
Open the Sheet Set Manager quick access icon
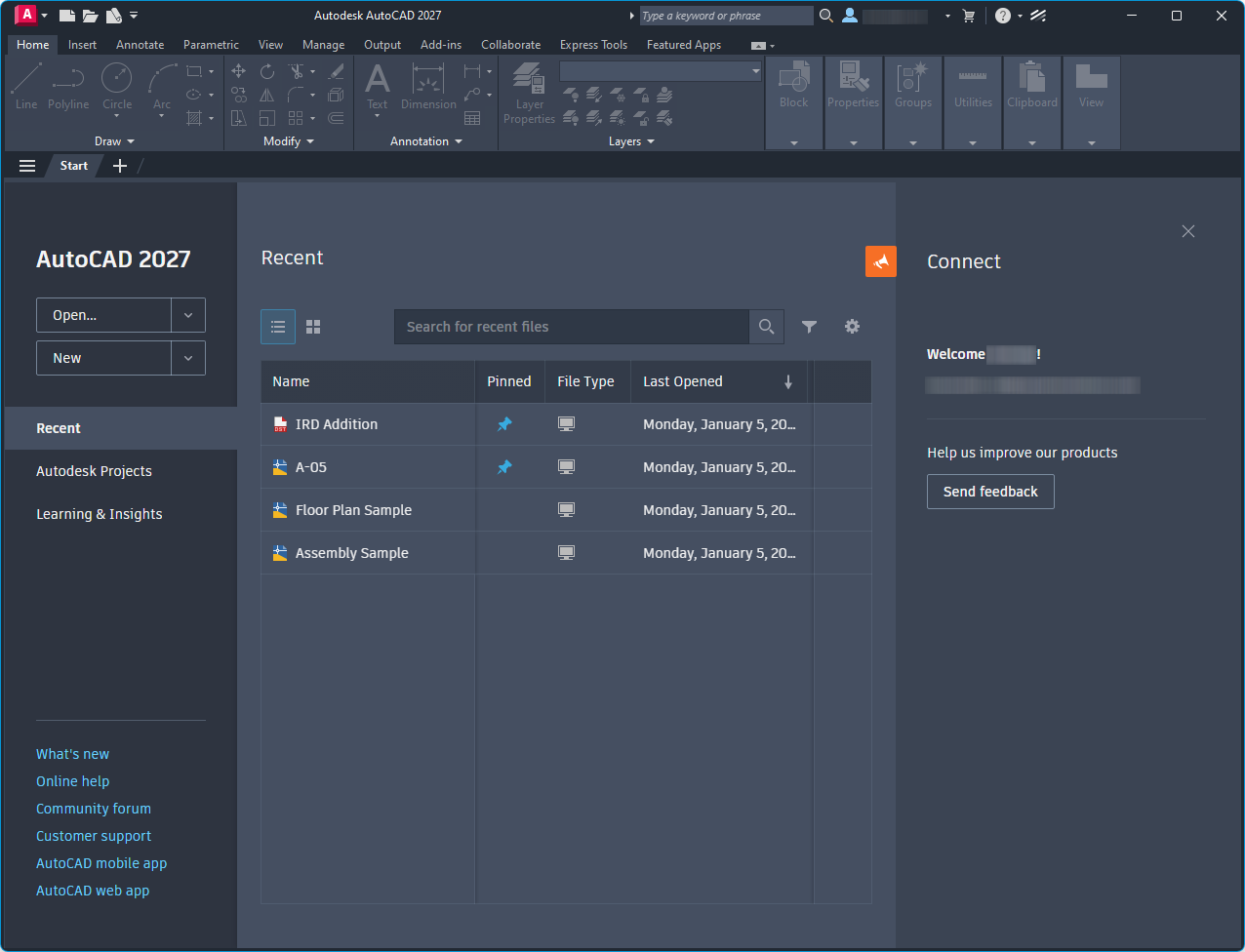(114, 16)
